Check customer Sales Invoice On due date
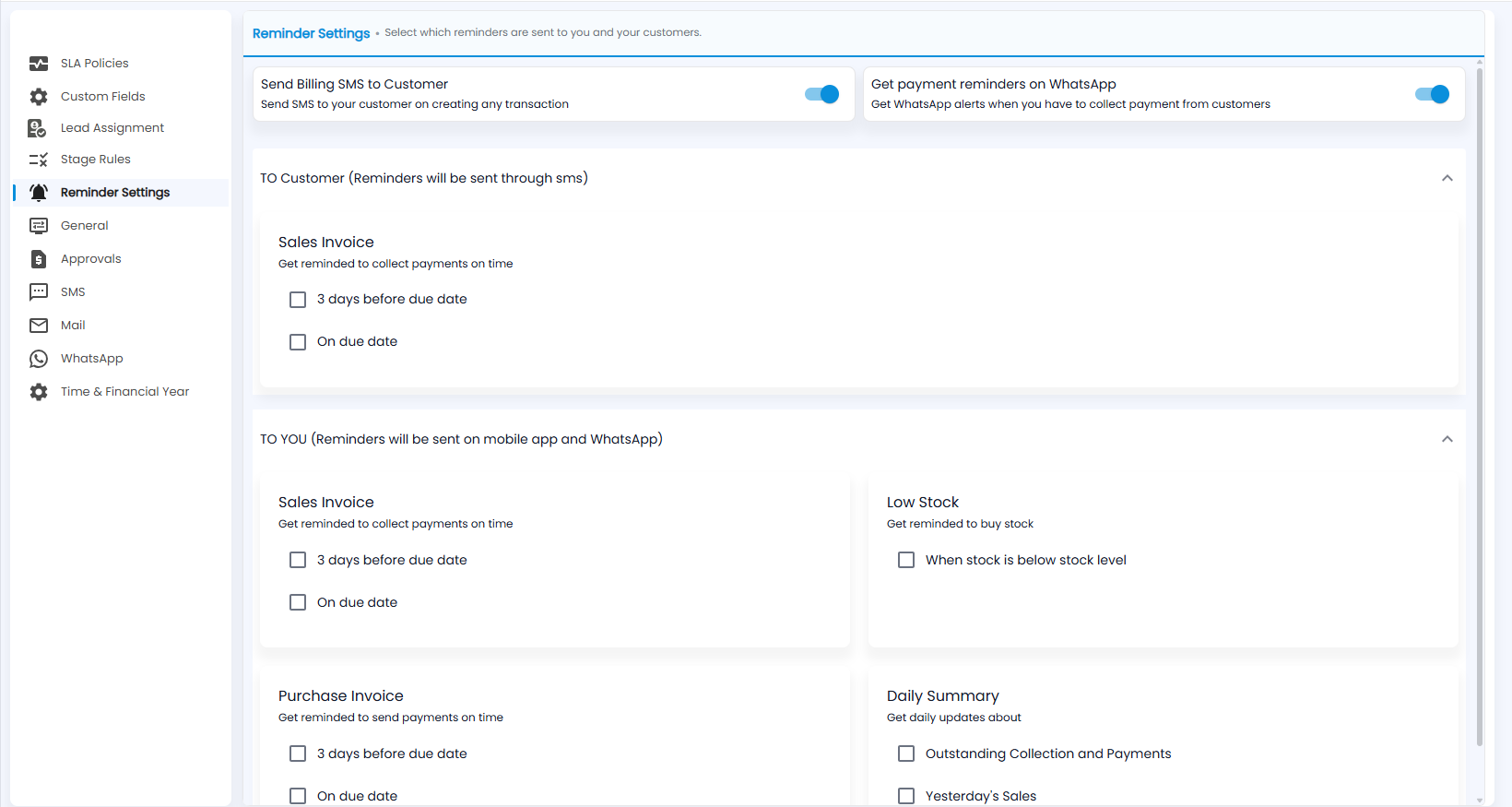The width and height of the screenshot is (1512, 807). [x=298, y=342]
